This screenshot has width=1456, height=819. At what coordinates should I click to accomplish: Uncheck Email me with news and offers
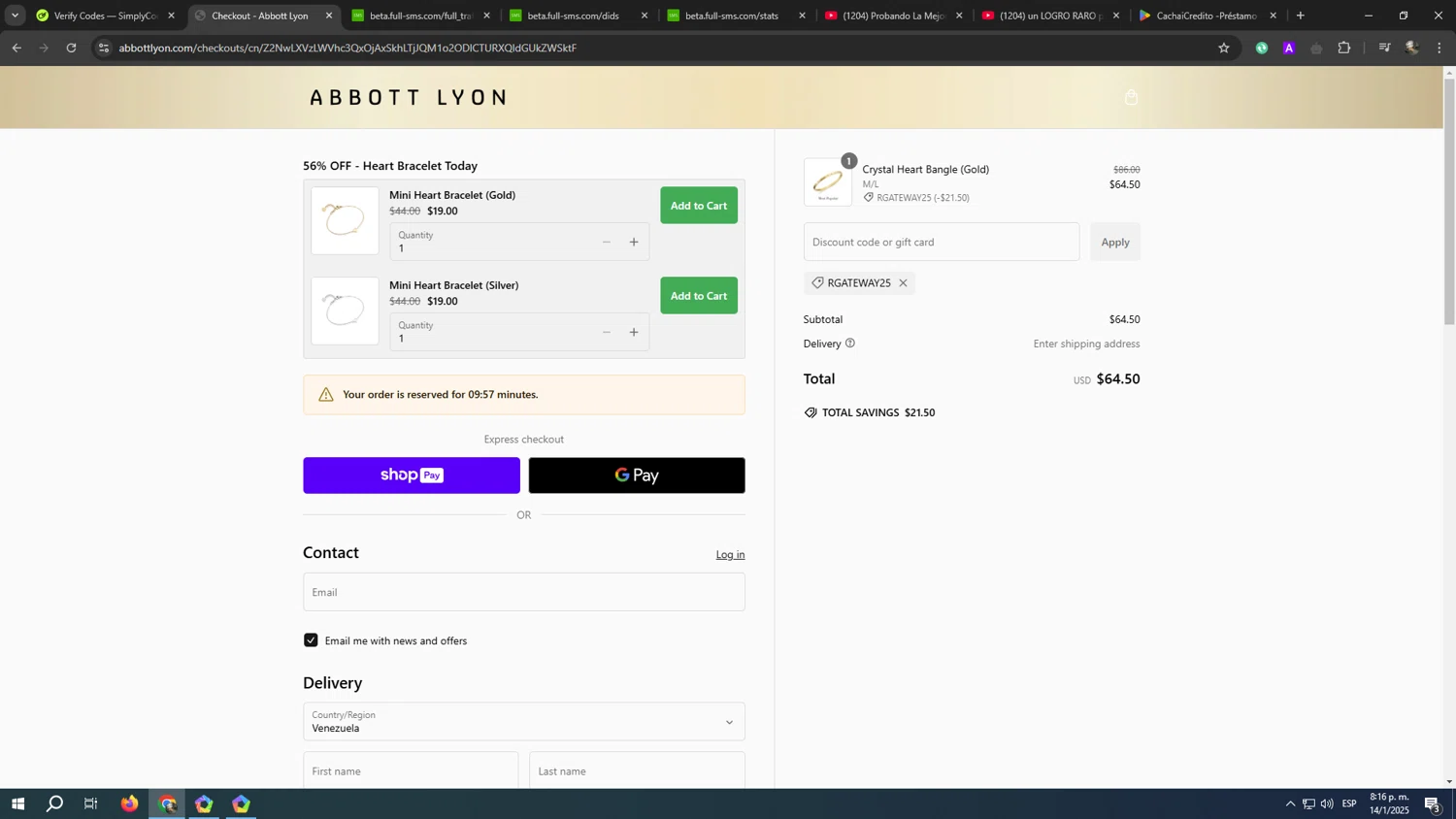click(311, 640)
